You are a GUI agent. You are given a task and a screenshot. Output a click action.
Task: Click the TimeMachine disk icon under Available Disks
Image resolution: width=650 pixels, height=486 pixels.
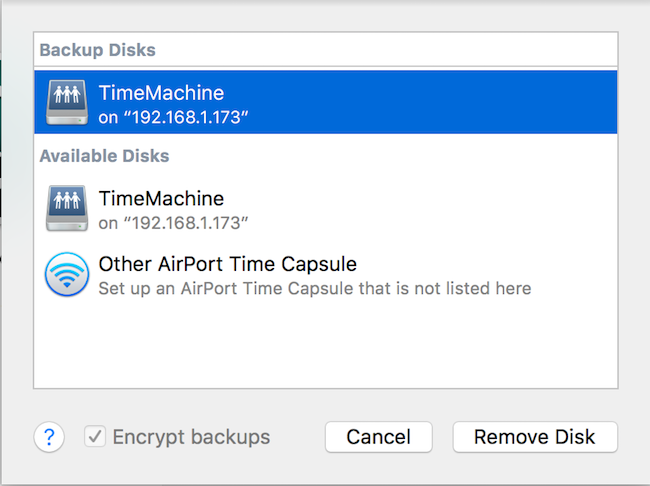click(67, 209)
